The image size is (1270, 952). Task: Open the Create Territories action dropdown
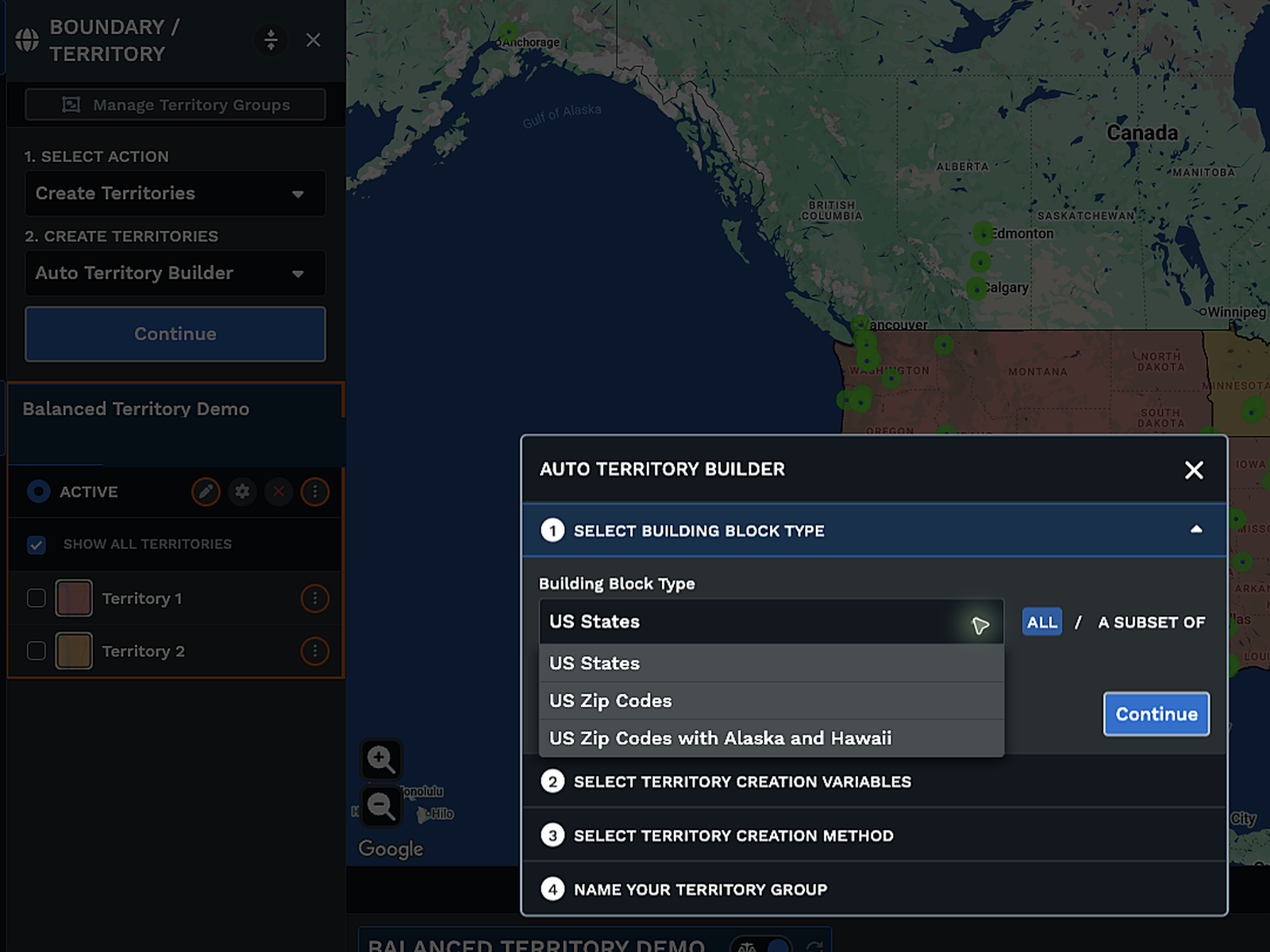175,194
